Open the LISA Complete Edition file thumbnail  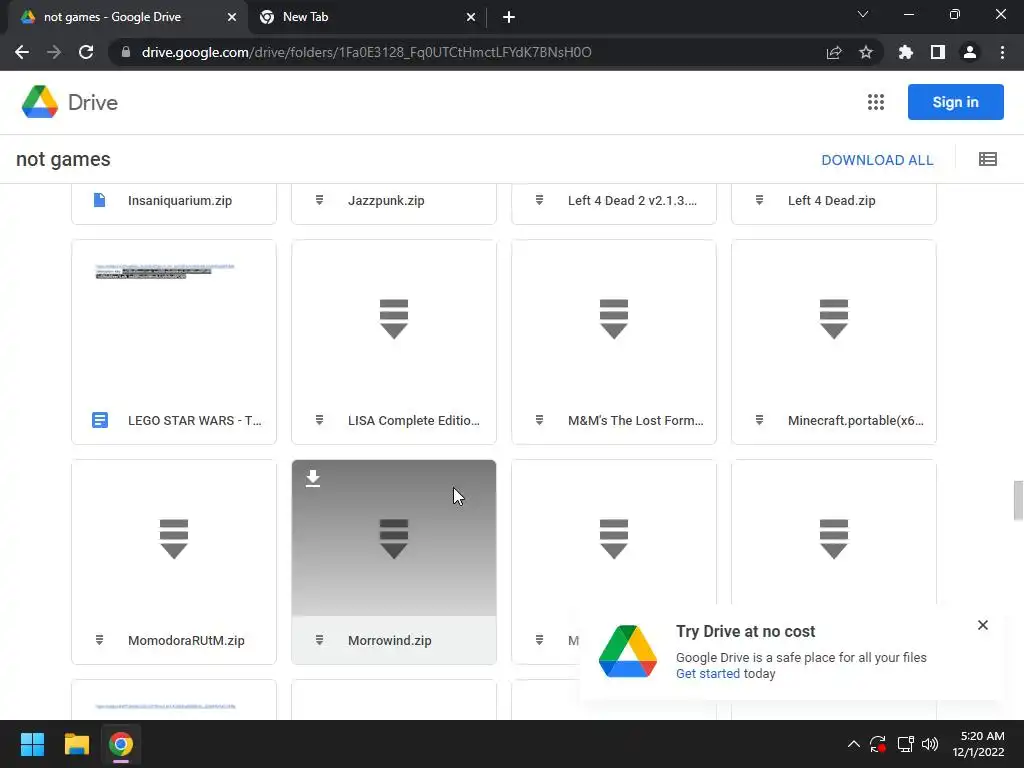click(394, 318)
